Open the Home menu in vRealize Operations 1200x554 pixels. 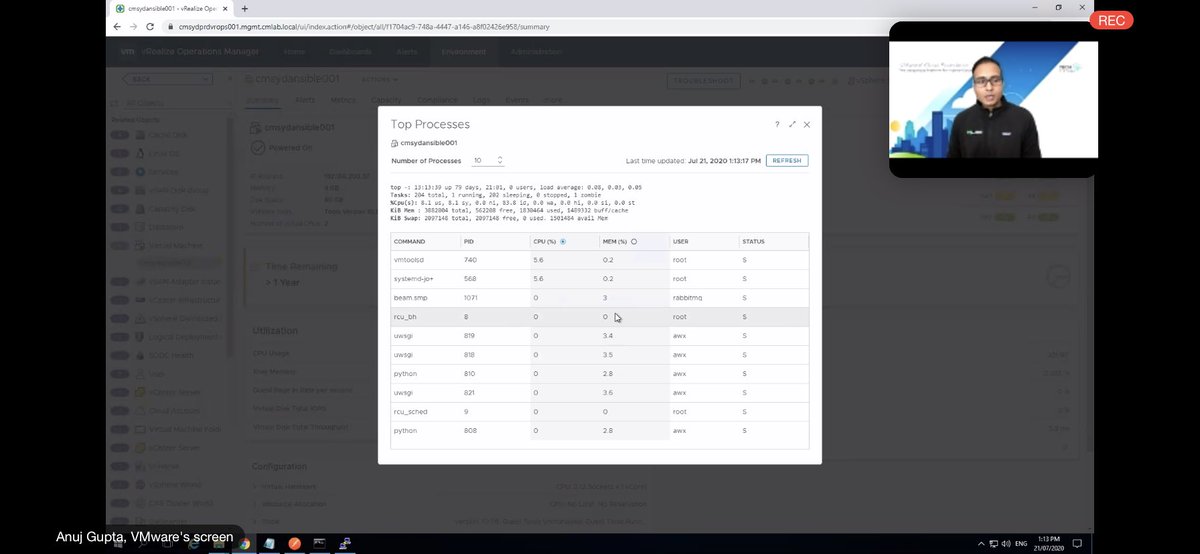click(294, 51)
